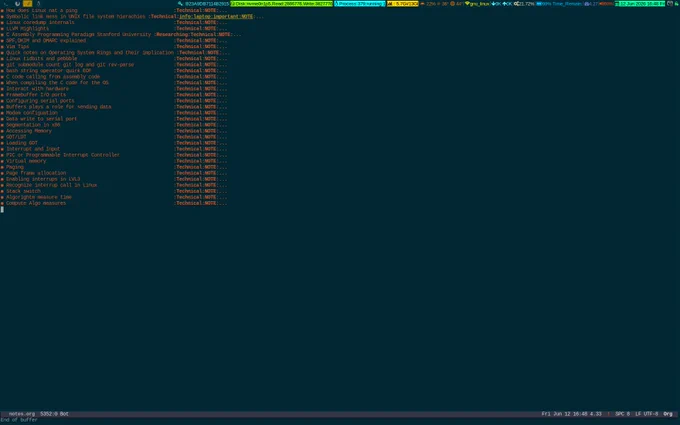Expand the bullet beside "LLVM Highlights"
This screenshot has width=680, height=425.
pos(2,29)
